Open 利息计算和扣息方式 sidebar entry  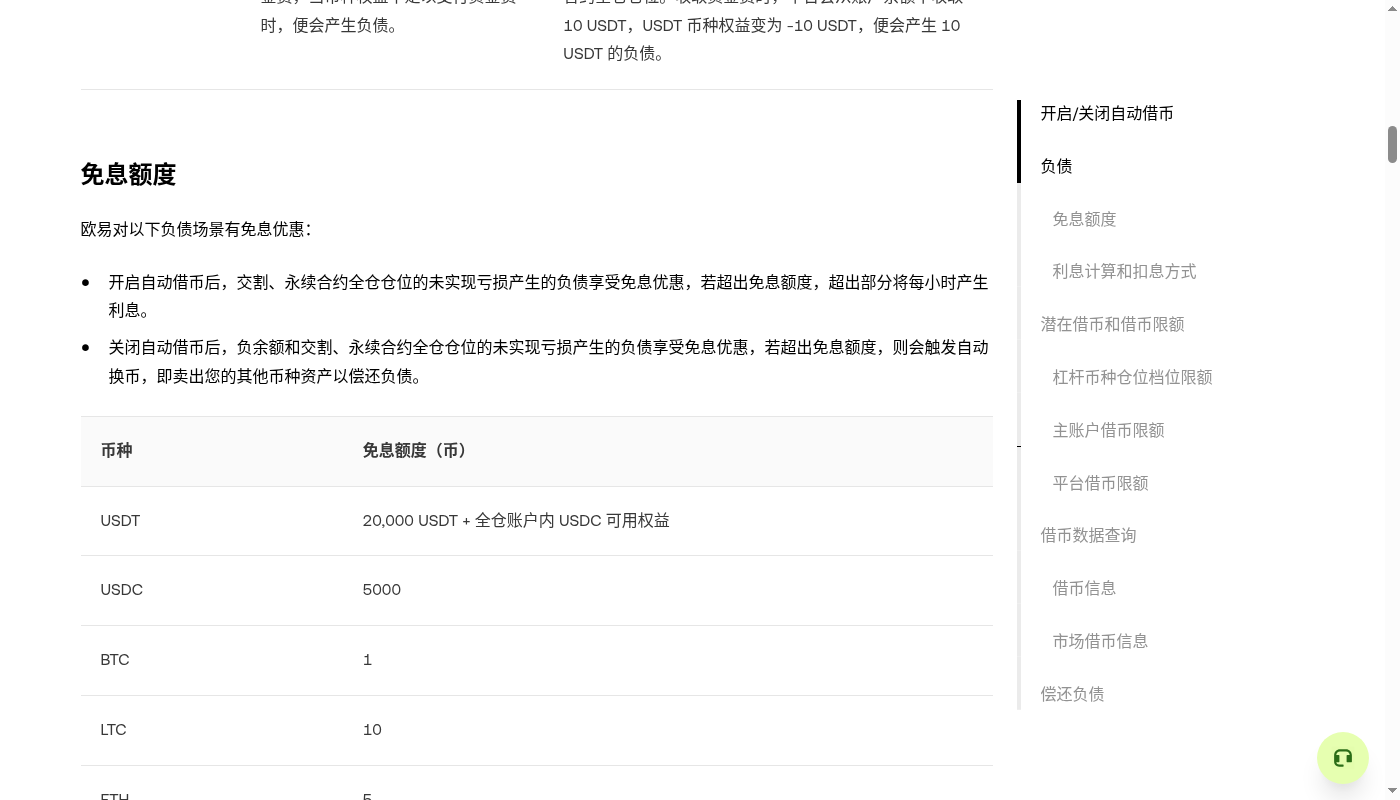pos(1124,272)
